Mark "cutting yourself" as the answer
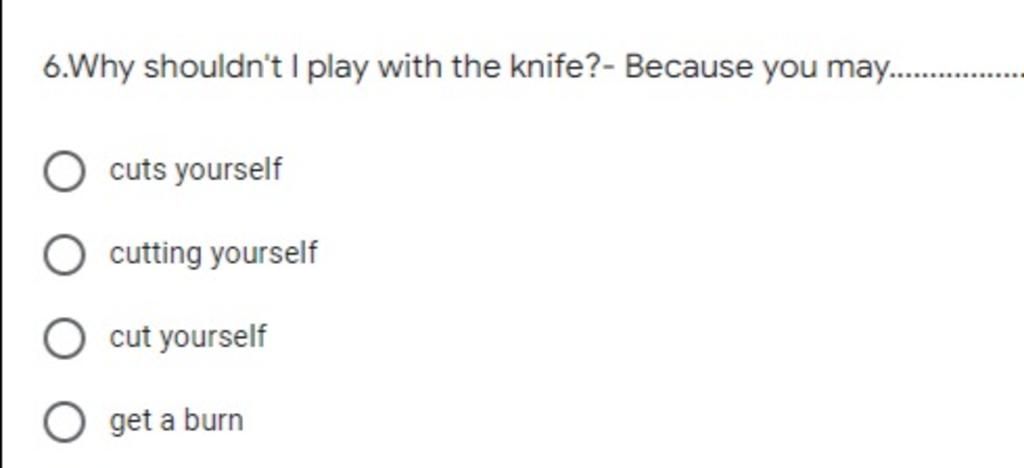This screenshot has height=468, width=1024. [x=64, y=255]
